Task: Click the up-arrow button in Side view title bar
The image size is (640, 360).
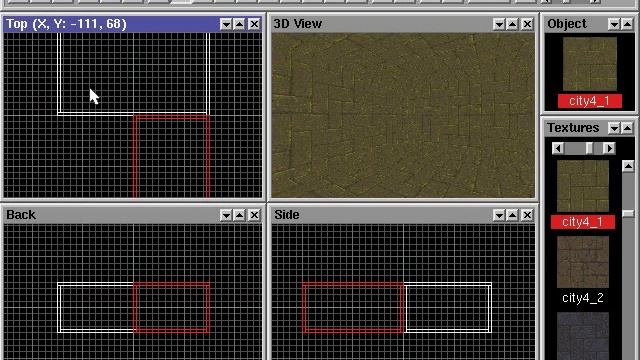Action: (513, 215)
